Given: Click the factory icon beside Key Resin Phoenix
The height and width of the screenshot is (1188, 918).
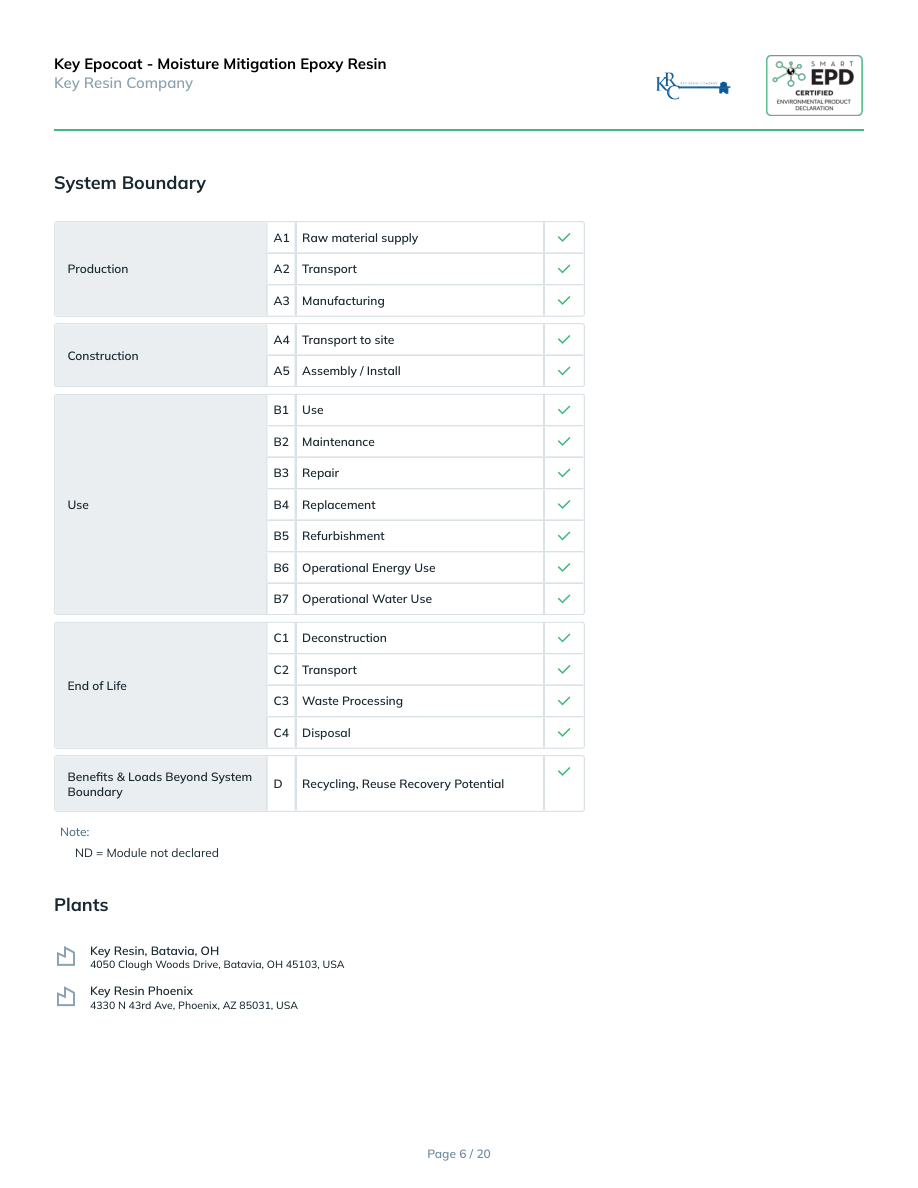Looking at the screenshot, I should [x=66, y=997].
